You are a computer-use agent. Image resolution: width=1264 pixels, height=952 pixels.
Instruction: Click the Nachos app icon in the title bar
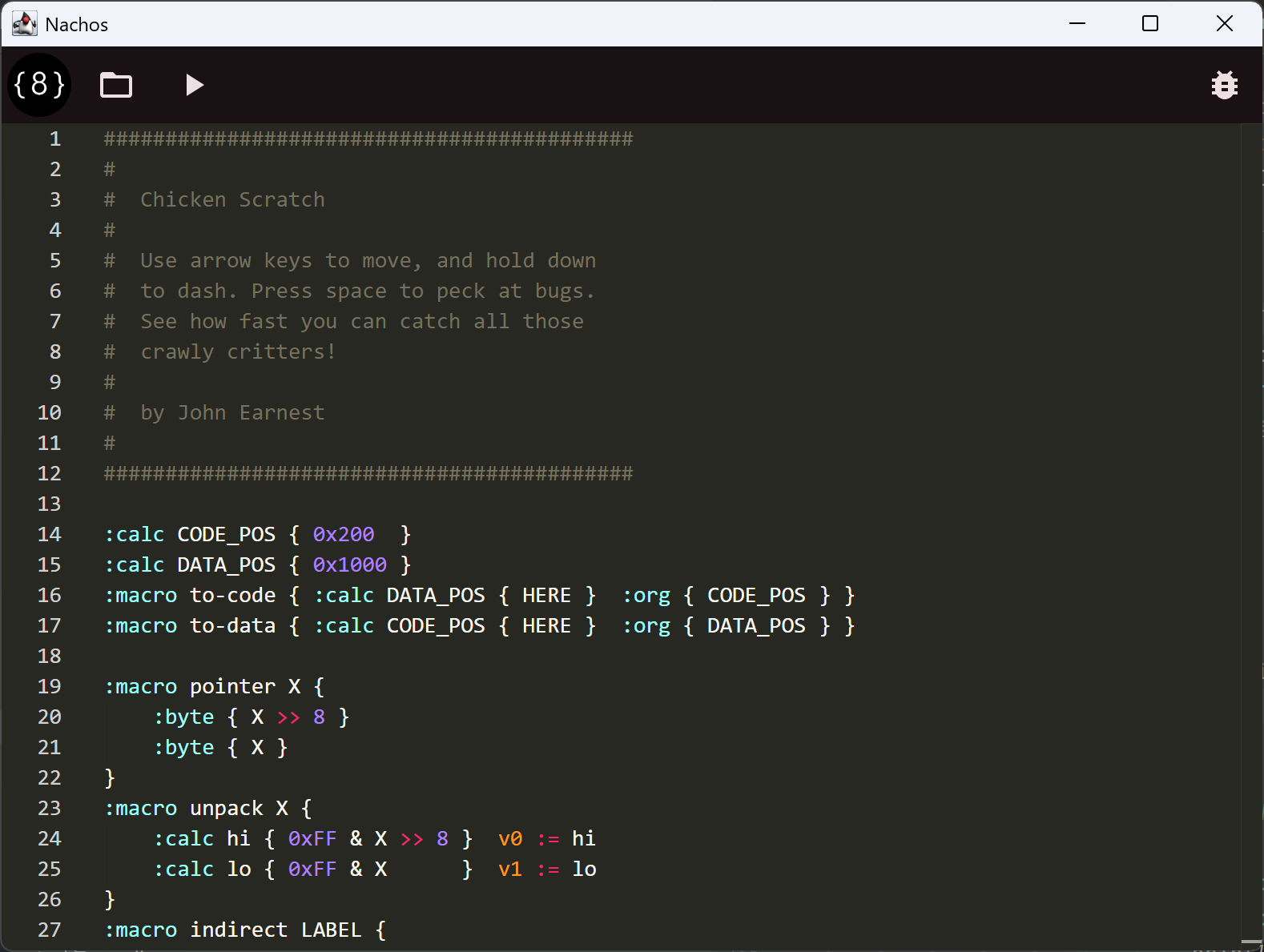(x=25, y=24)
